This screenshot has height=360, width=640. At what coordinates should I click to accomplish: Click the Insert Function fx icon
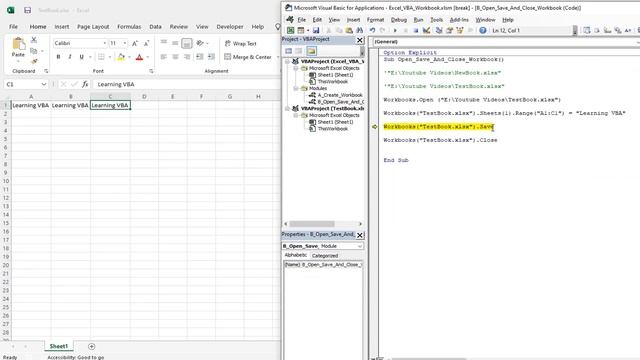tap(85, 84)
